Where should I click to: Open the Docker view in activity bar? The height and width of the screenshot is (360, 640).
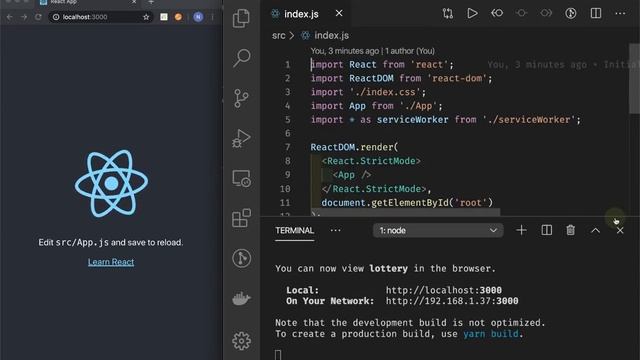click(241, 298)
